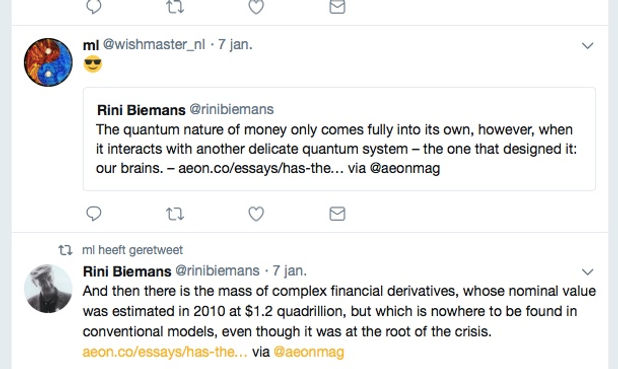The width and height of the screenshot is (618, 369).
Task: Click Rini Biemans name in retweeted tweet
Action: [x=127, y=271]
